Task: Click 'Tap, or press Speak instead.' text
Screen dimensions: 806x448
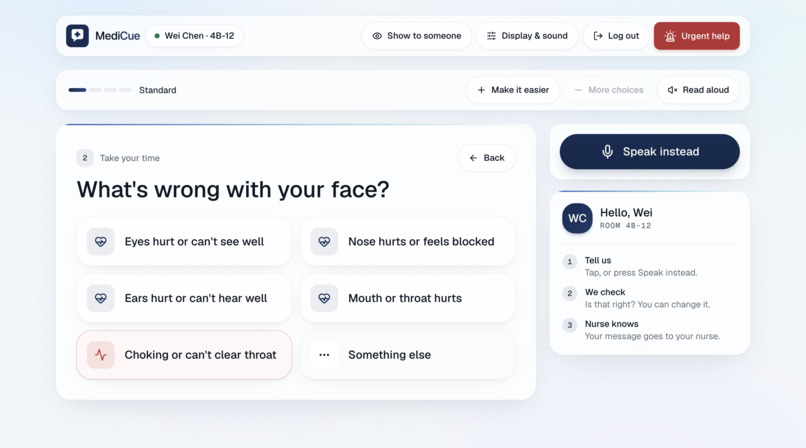Action: pyautogui.click(x=641, y=272)
